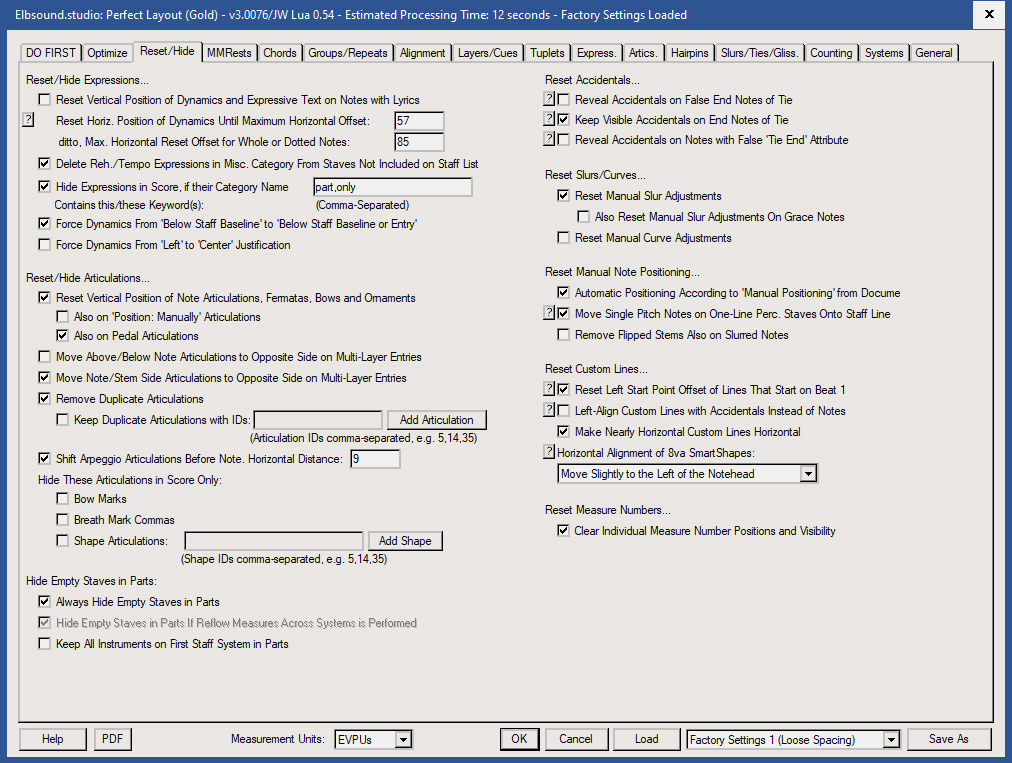
Task: Click the Load button
Action: 646,739
